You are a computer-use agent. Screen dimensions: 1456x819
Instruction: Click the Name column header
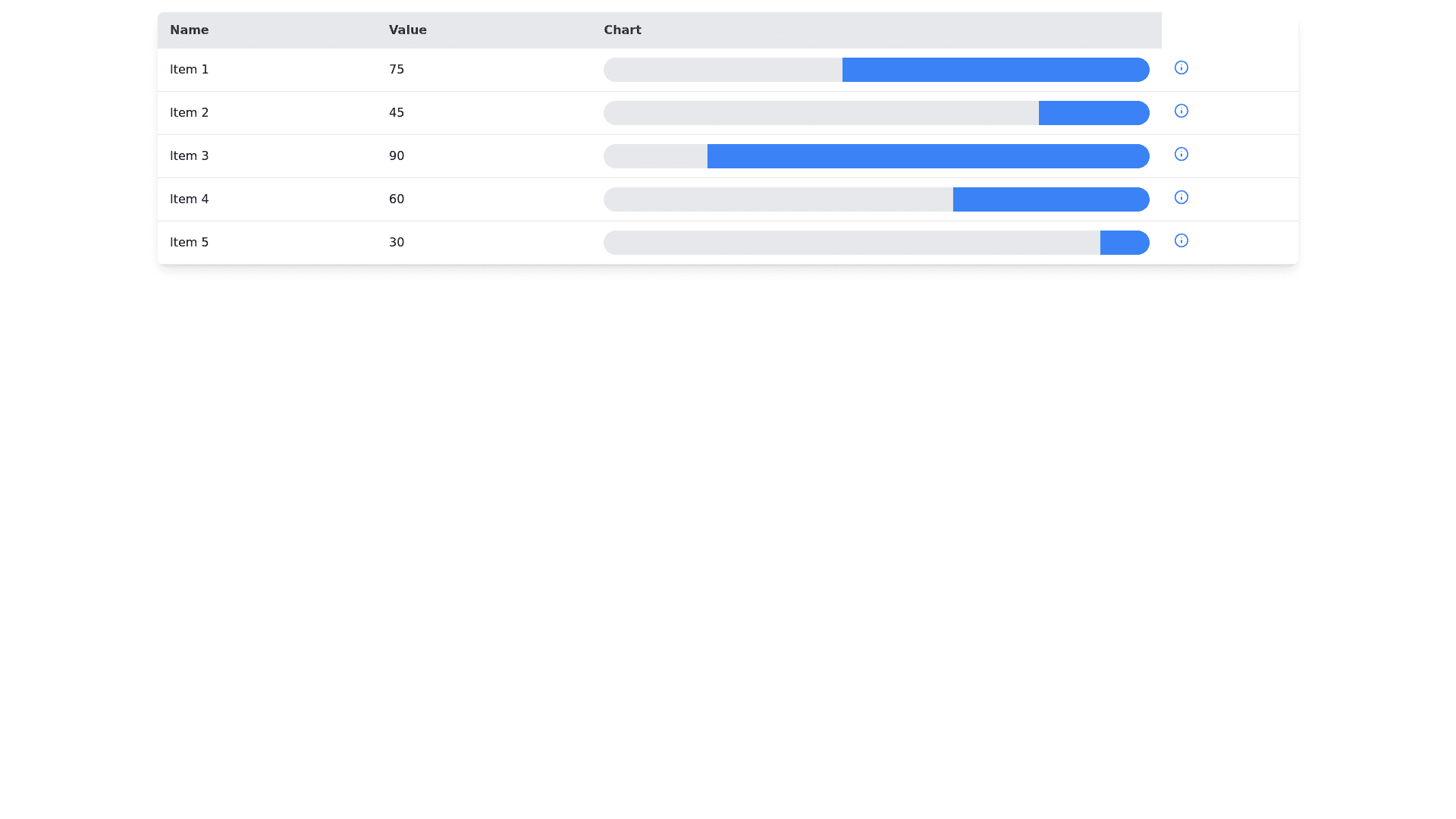(x=189, y=30)
